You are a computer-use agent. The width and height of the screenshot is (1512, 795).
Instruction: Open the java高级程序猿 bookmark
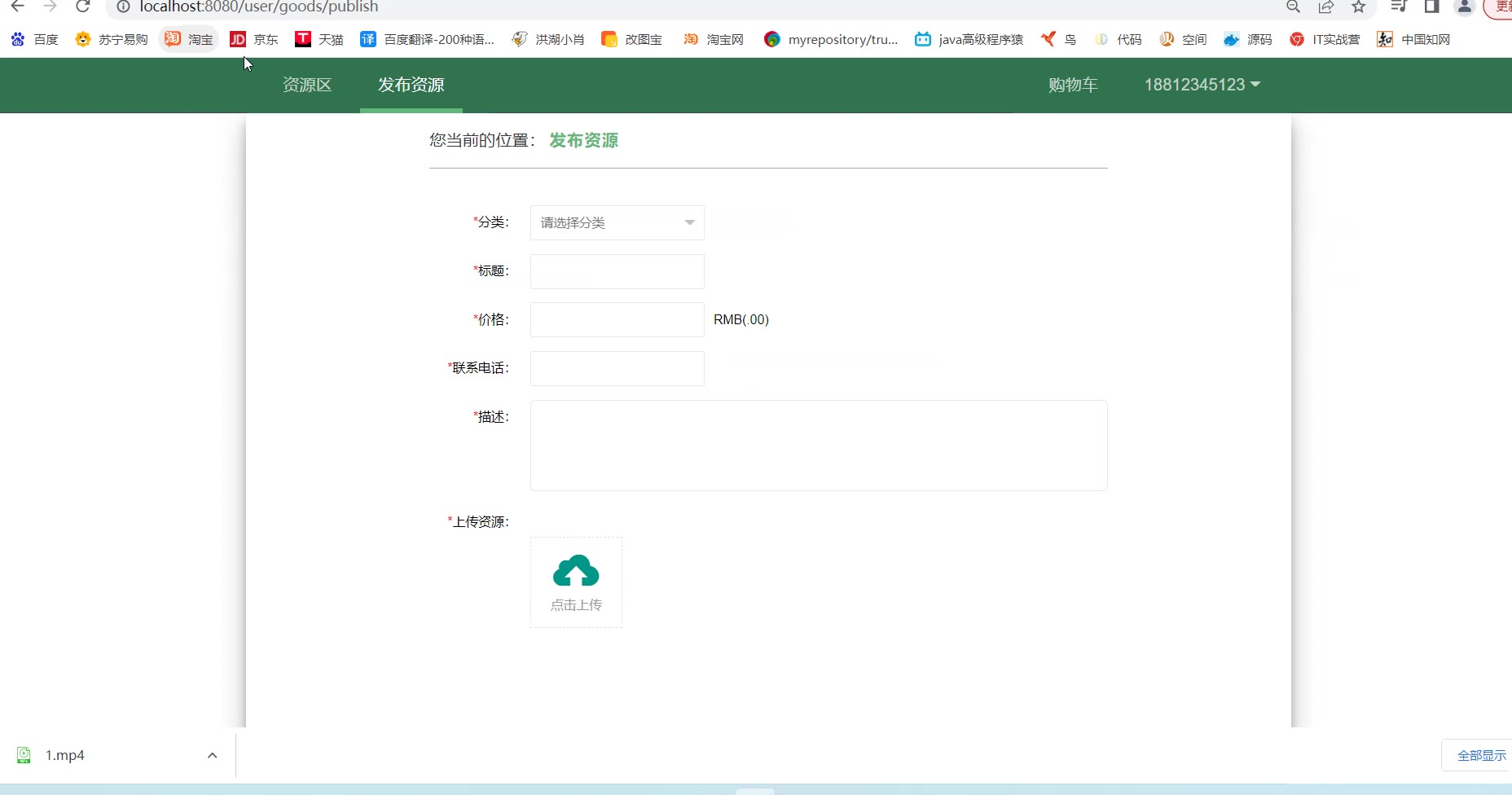click(969, 39)
